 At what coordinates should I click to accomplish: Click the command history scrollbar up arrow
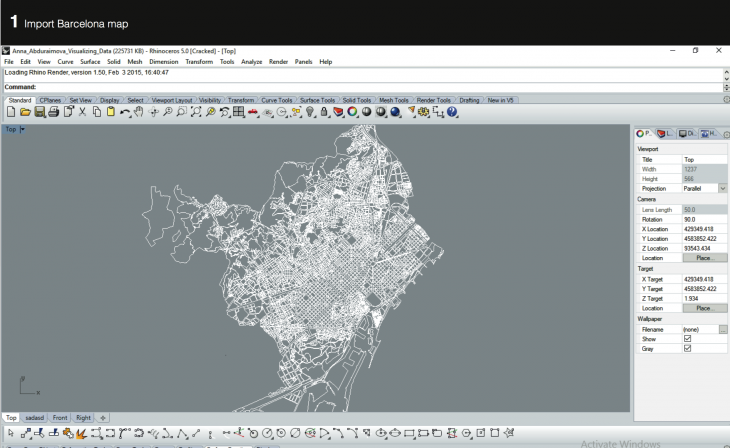click(x=726, y=72)
